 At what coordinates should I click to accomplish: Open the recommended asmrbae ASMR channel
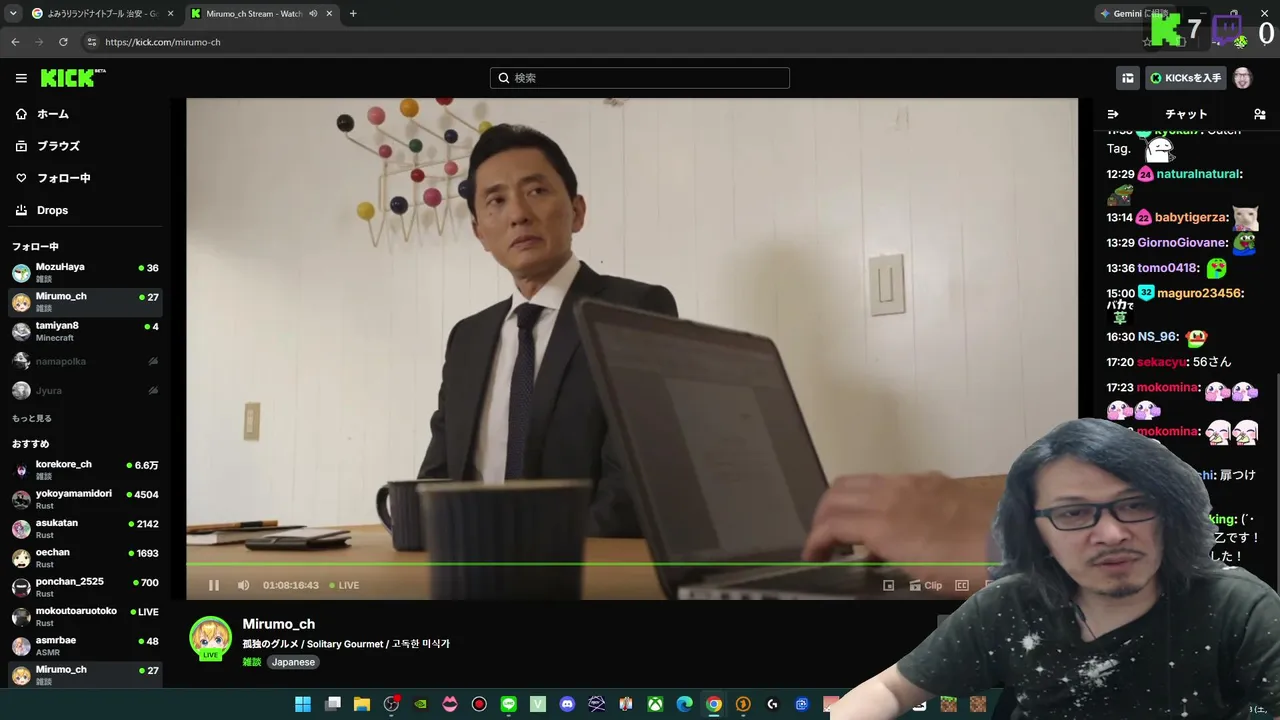point(85,646)
